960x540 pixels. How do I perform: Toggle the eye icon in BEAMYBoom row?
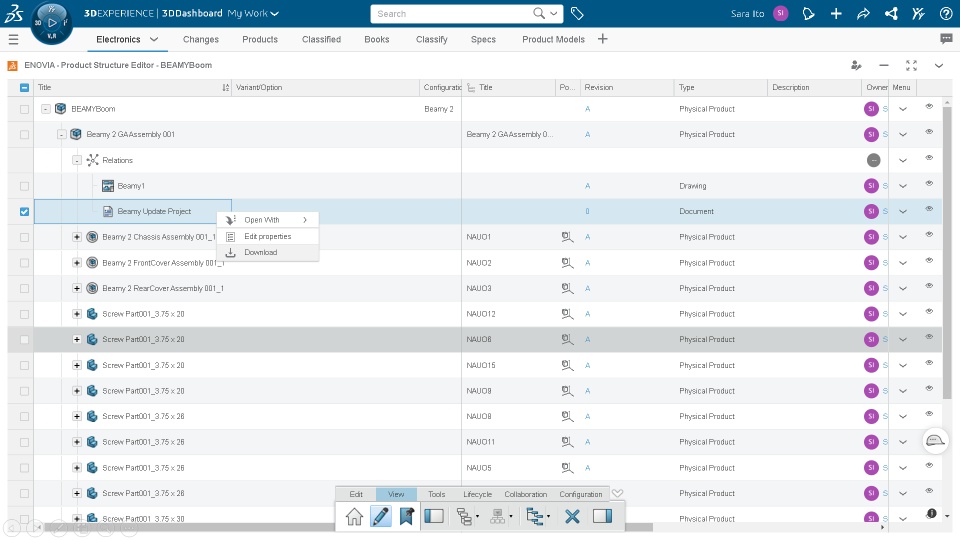pyautogui.click(x=929, y=107)
